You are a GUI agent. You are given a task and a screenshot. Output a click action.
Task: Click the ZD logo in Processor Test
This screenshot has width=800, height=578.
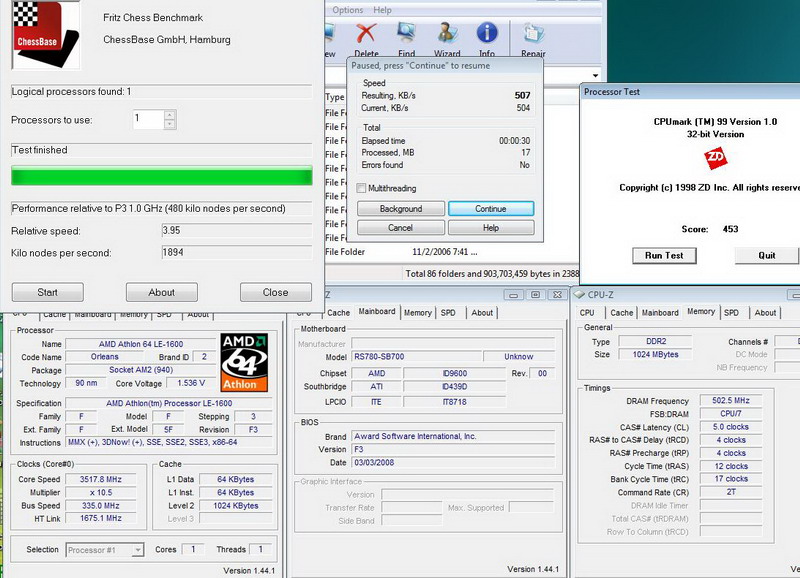pyautogui.click(x=715, y=158)
